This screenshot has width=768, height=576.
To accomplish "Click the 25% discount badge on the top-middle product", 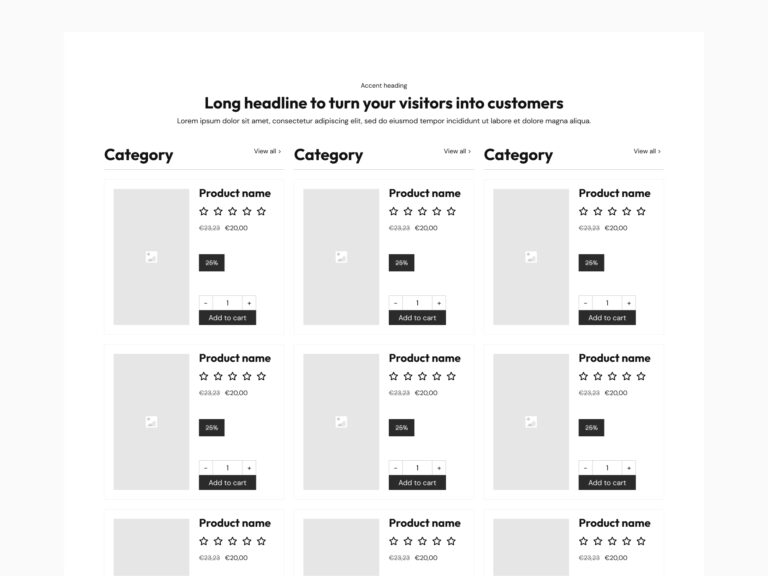I will click(401, 263).
